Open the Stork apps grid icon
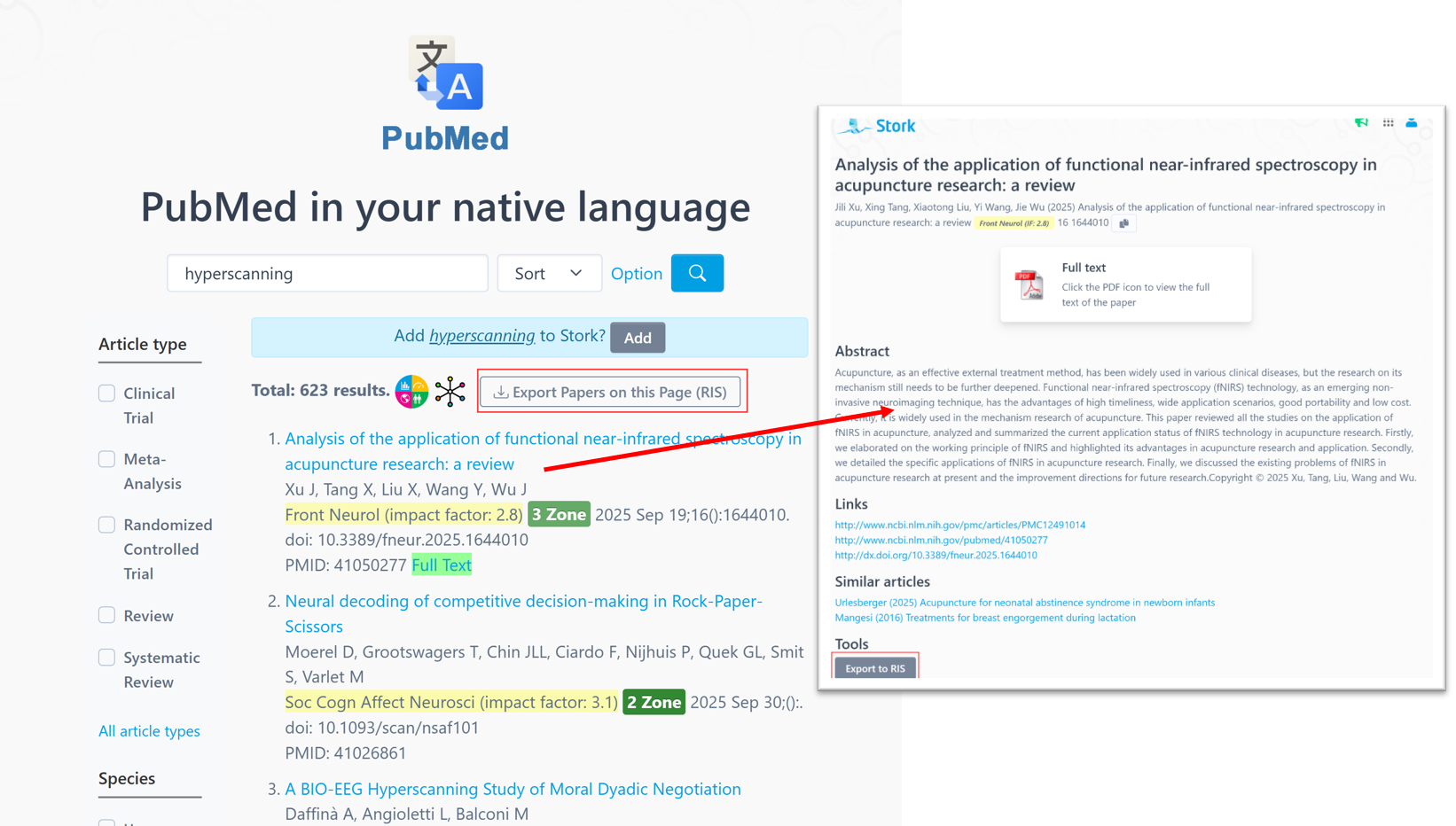 point(1388,123)
